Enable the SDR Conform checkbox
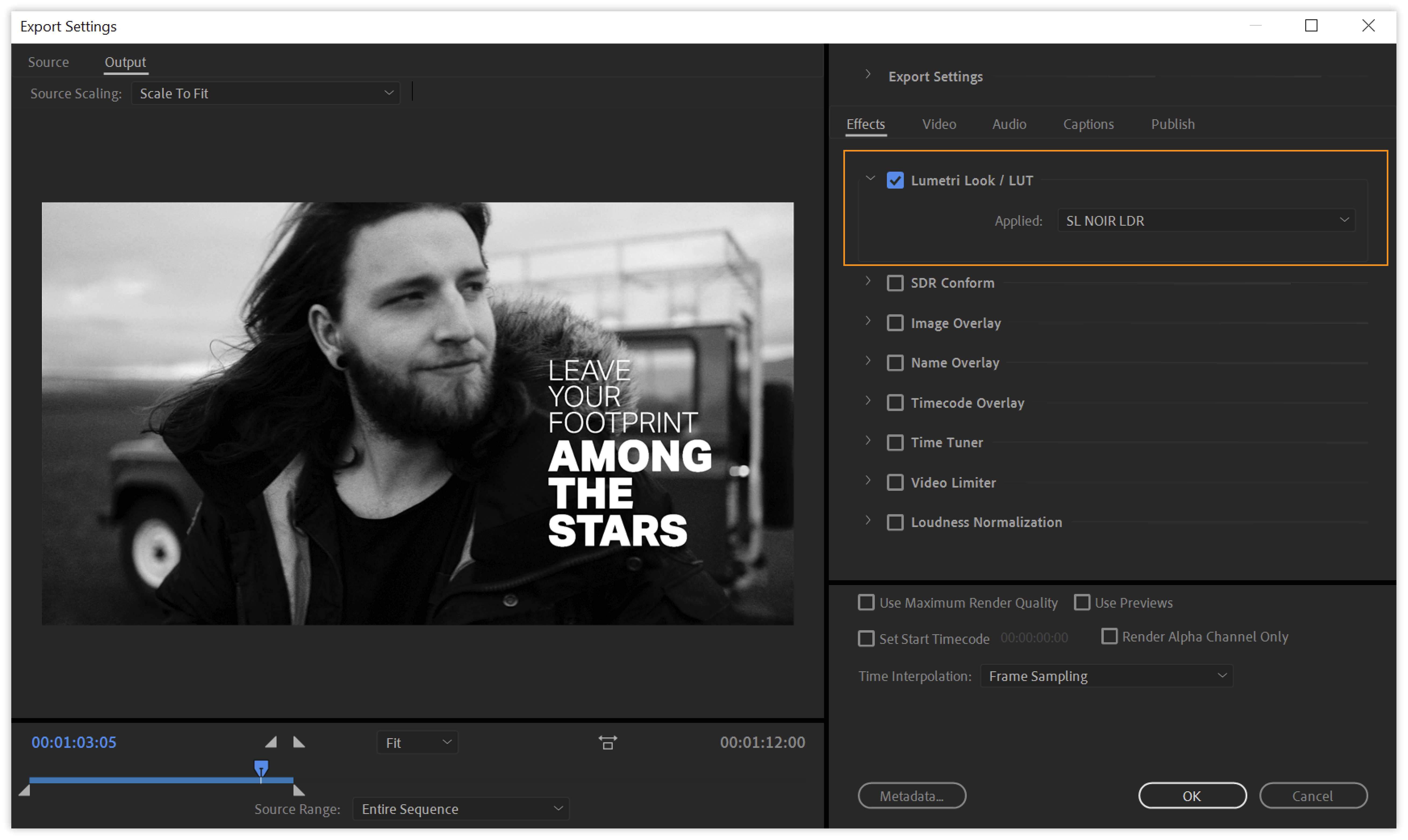Image resolution: width=1408 pixels, height=840 pixels. (895, 283)
